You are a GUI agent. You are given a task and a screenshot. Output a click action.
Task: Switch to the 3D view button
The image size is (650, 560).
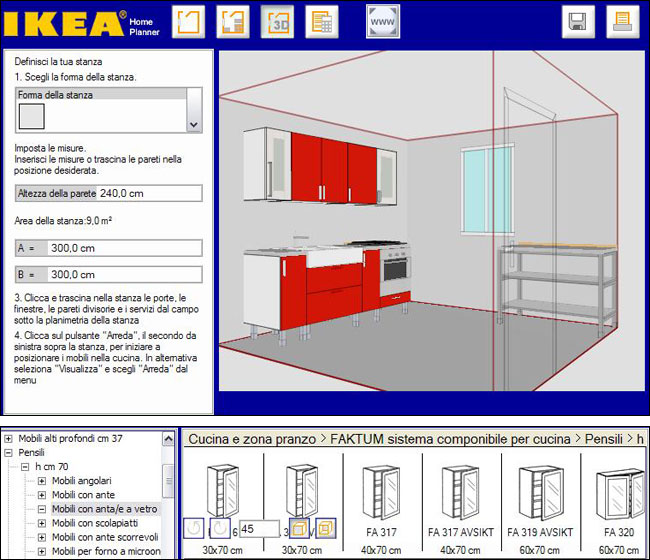point(277,21)
